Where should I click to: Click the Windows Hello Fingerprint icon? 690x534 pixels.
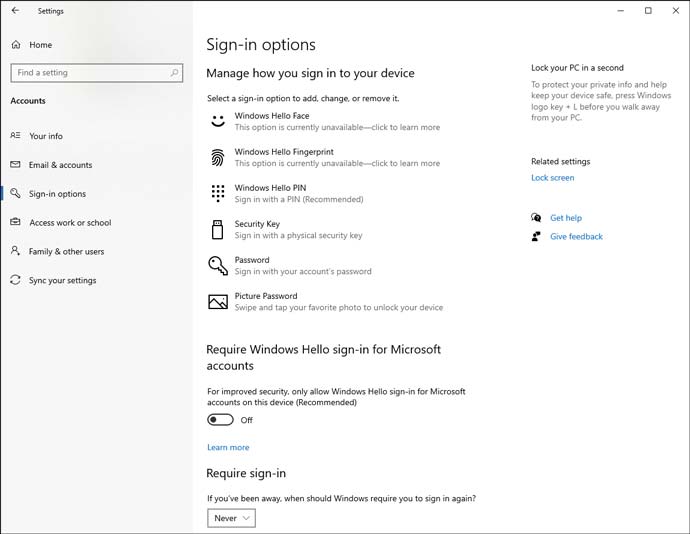click(218, 158)
